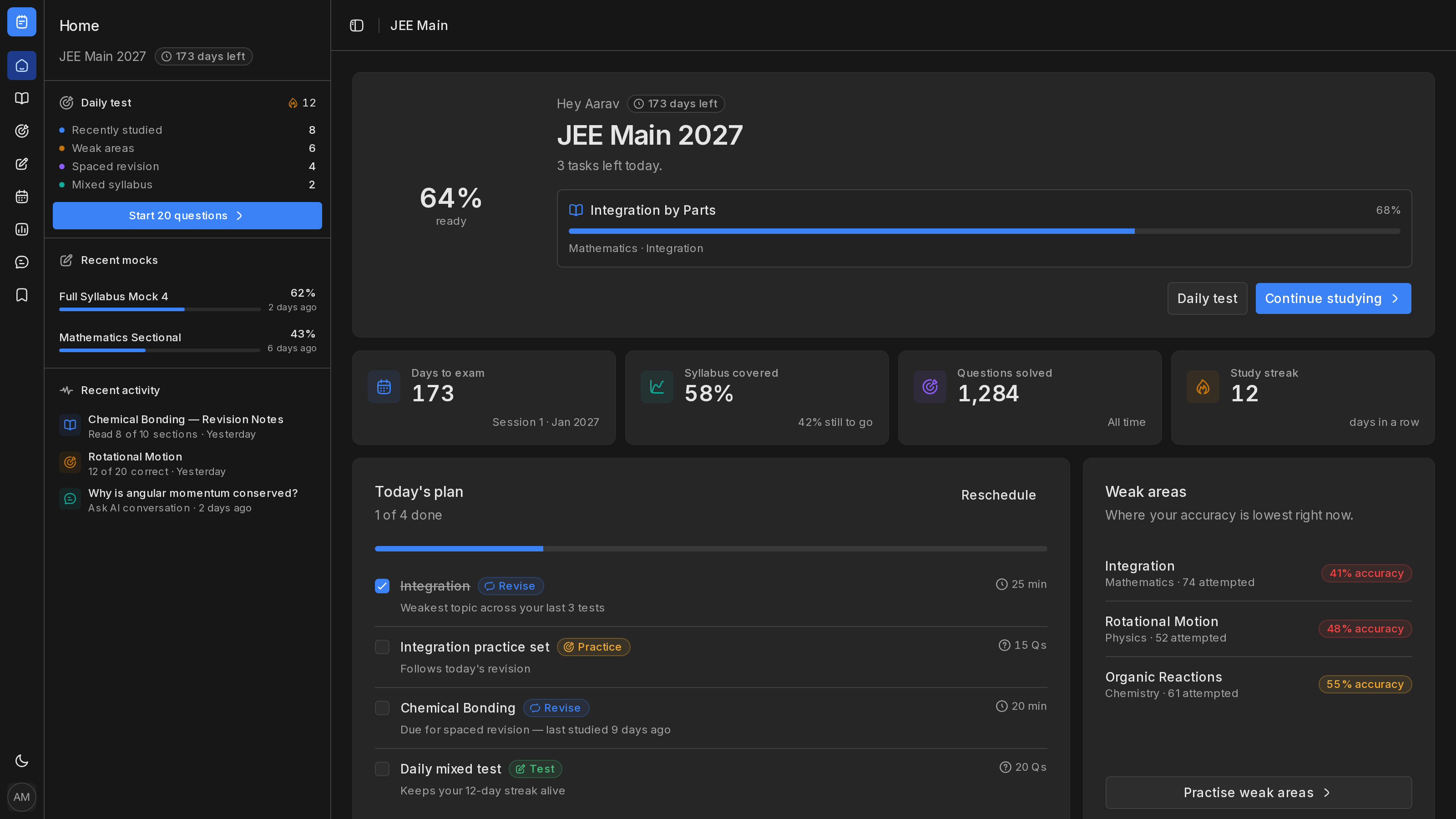Click the app logo icon
Viewport: 1456px width, 819px height.
(21, 22)
